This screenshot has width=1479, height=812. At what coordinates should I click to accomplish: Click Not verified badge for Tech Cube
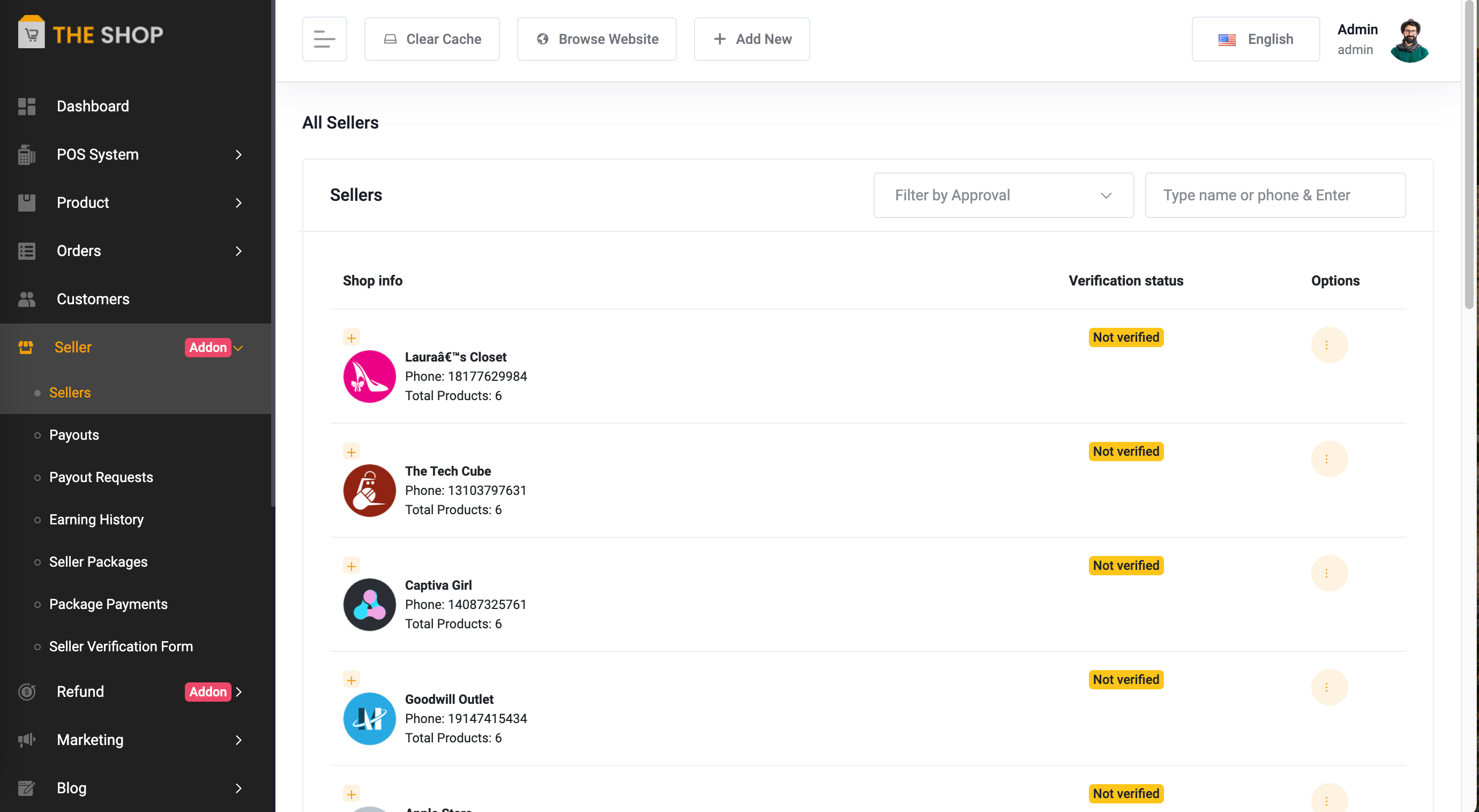pos(1125,452)
